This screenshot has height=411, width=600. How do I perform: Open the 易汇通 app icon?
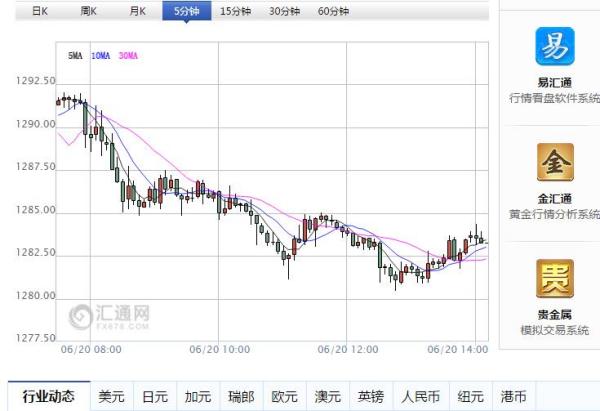click(x=555, y=46)
